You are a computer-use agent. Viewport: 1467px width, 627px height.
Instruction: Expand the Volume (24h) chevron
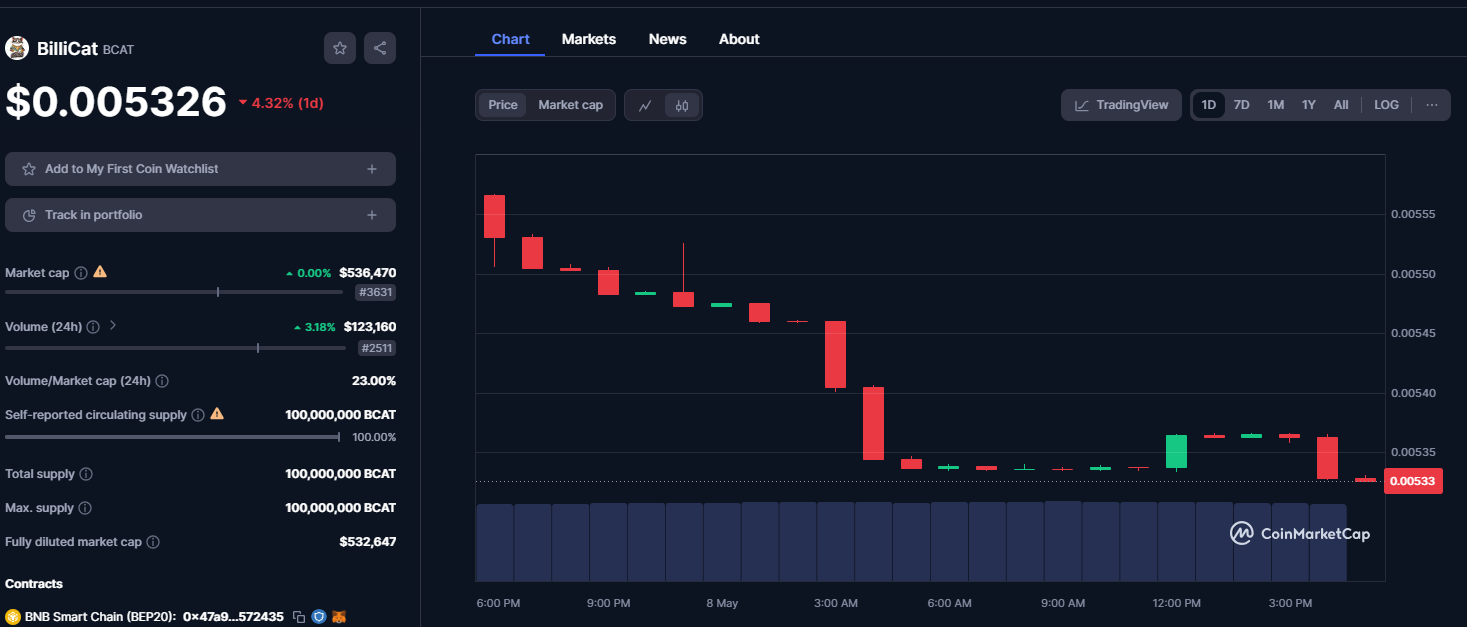(113, 326)
